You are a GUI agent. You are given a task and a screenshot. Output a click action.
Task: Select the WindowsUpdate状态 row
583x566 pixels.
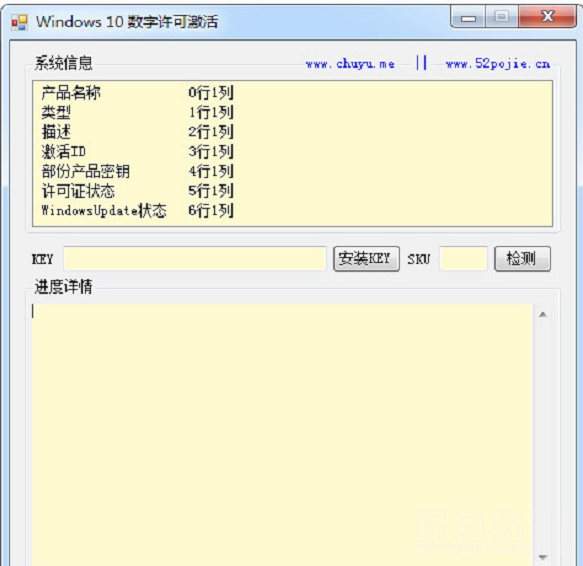coord(292,210)
